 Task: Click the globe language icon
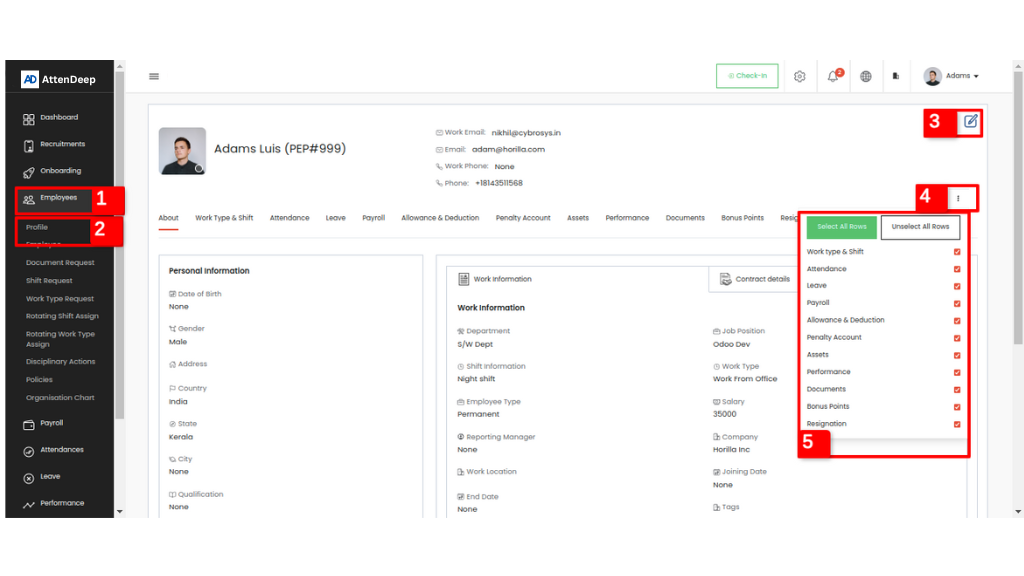tap(866, 76)
